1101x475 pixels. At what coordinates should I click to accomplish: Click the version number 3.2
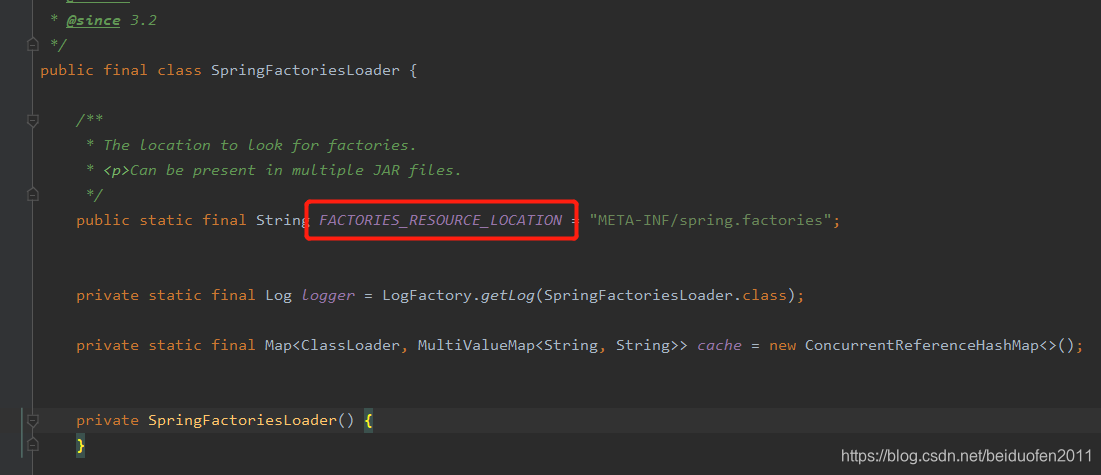[143, 20]
